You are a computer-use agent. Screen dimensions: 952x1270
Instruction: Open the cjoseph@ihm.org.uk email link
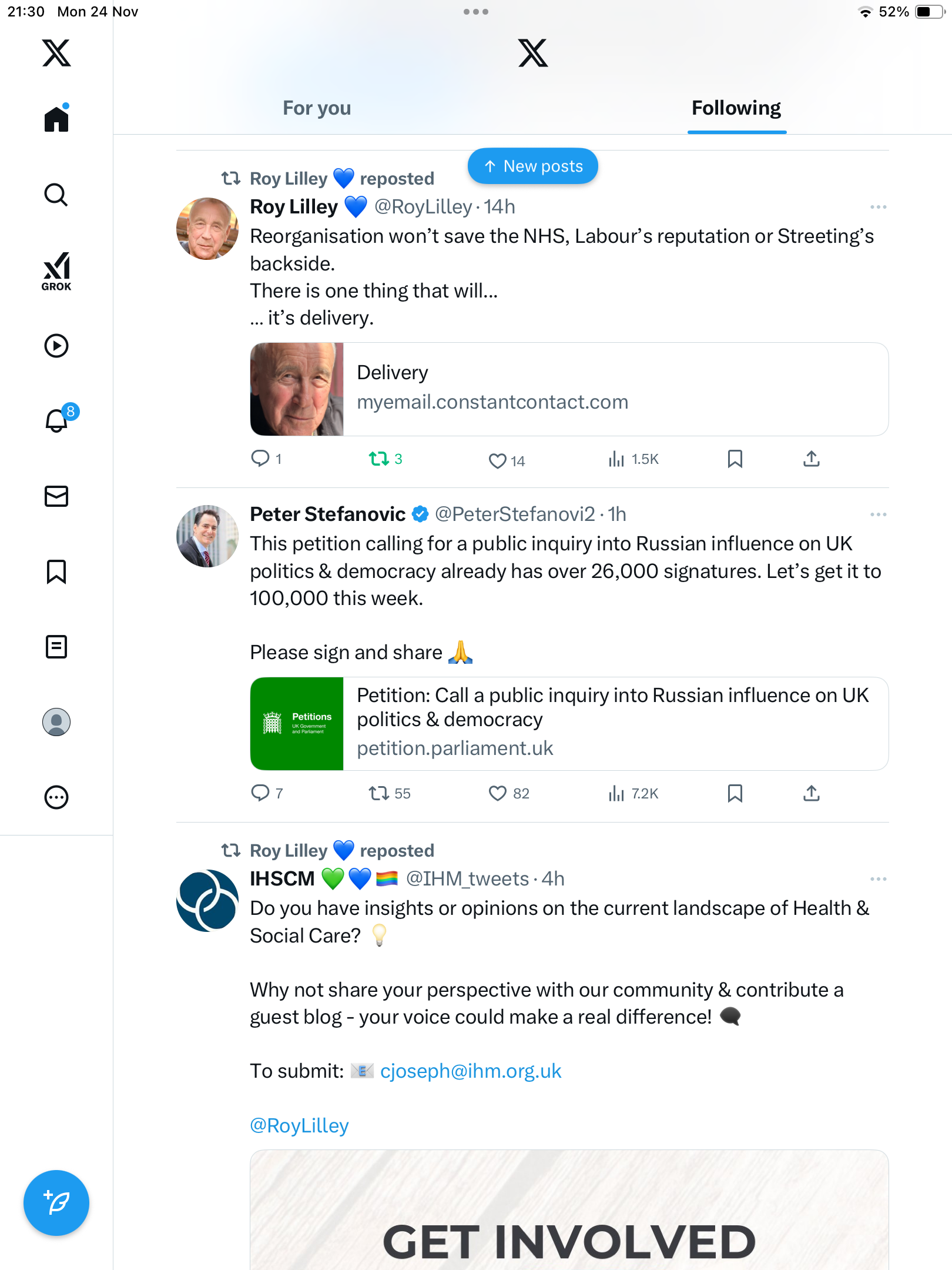click(471, 1071)
